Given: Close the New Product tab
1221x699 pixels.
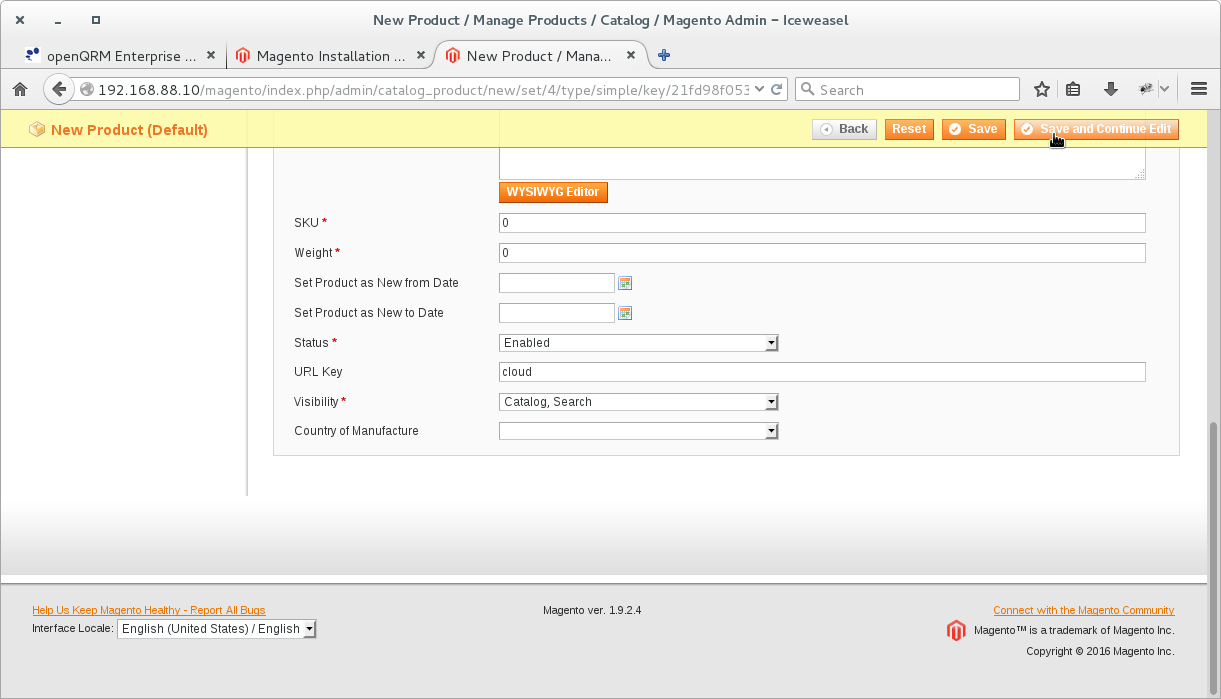Looking at the screenshot, I should pos(630,56).
